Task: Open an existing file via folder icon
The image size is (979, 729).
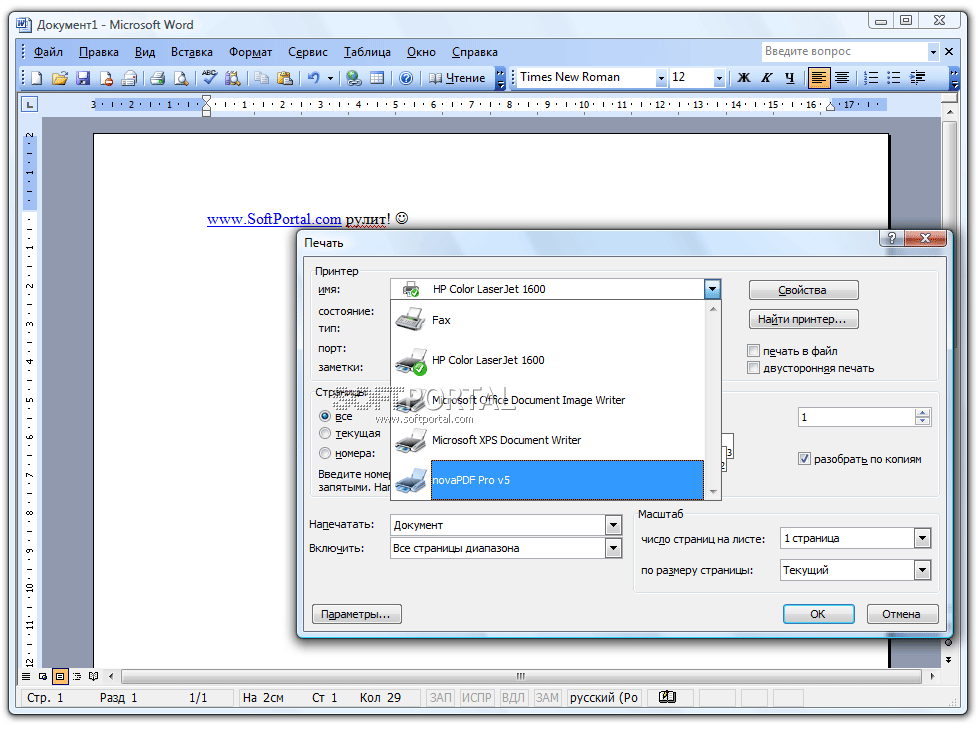Action: tap(60, 77)
